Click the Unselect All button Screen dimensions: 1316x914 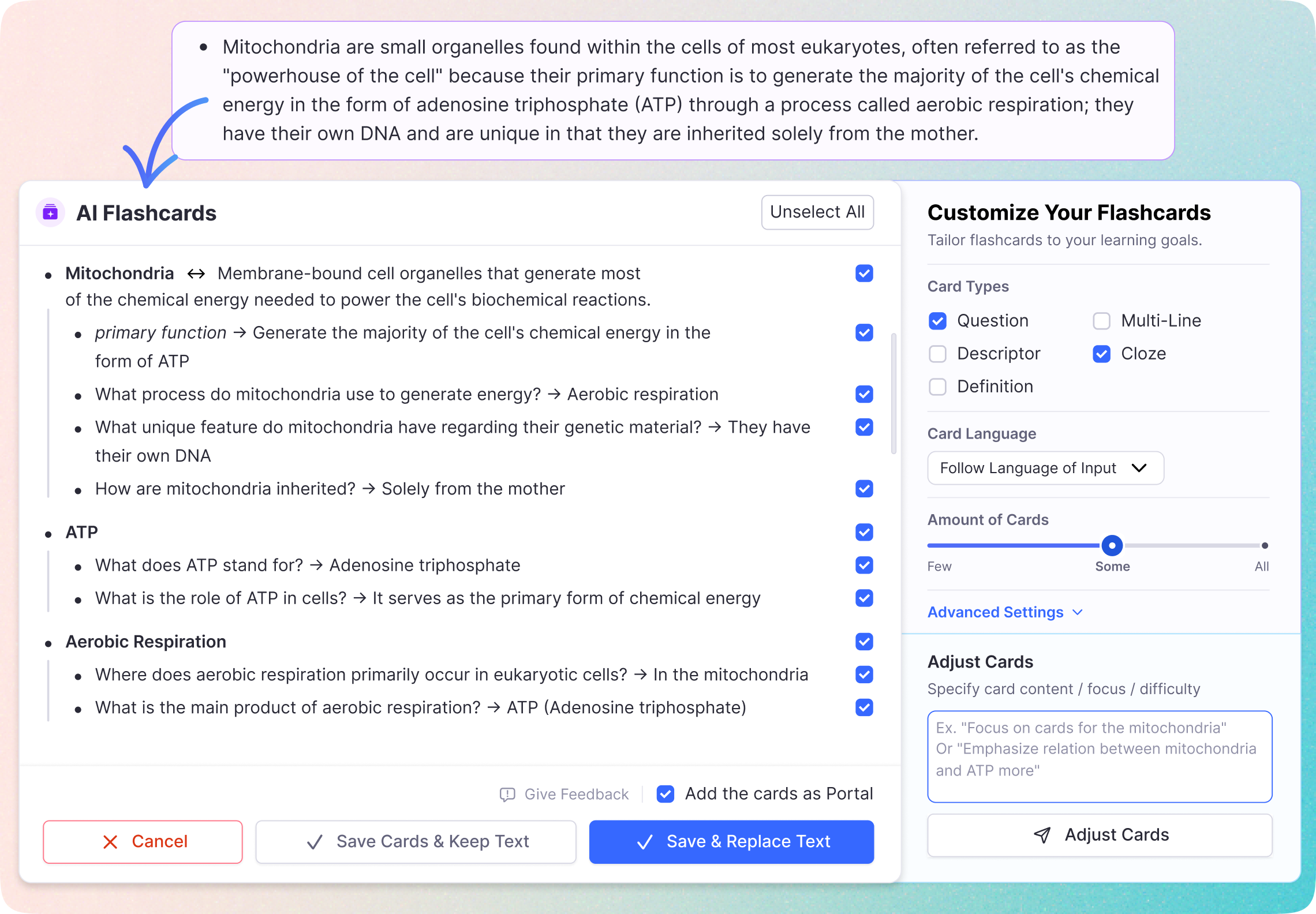[x=817, y=212]
